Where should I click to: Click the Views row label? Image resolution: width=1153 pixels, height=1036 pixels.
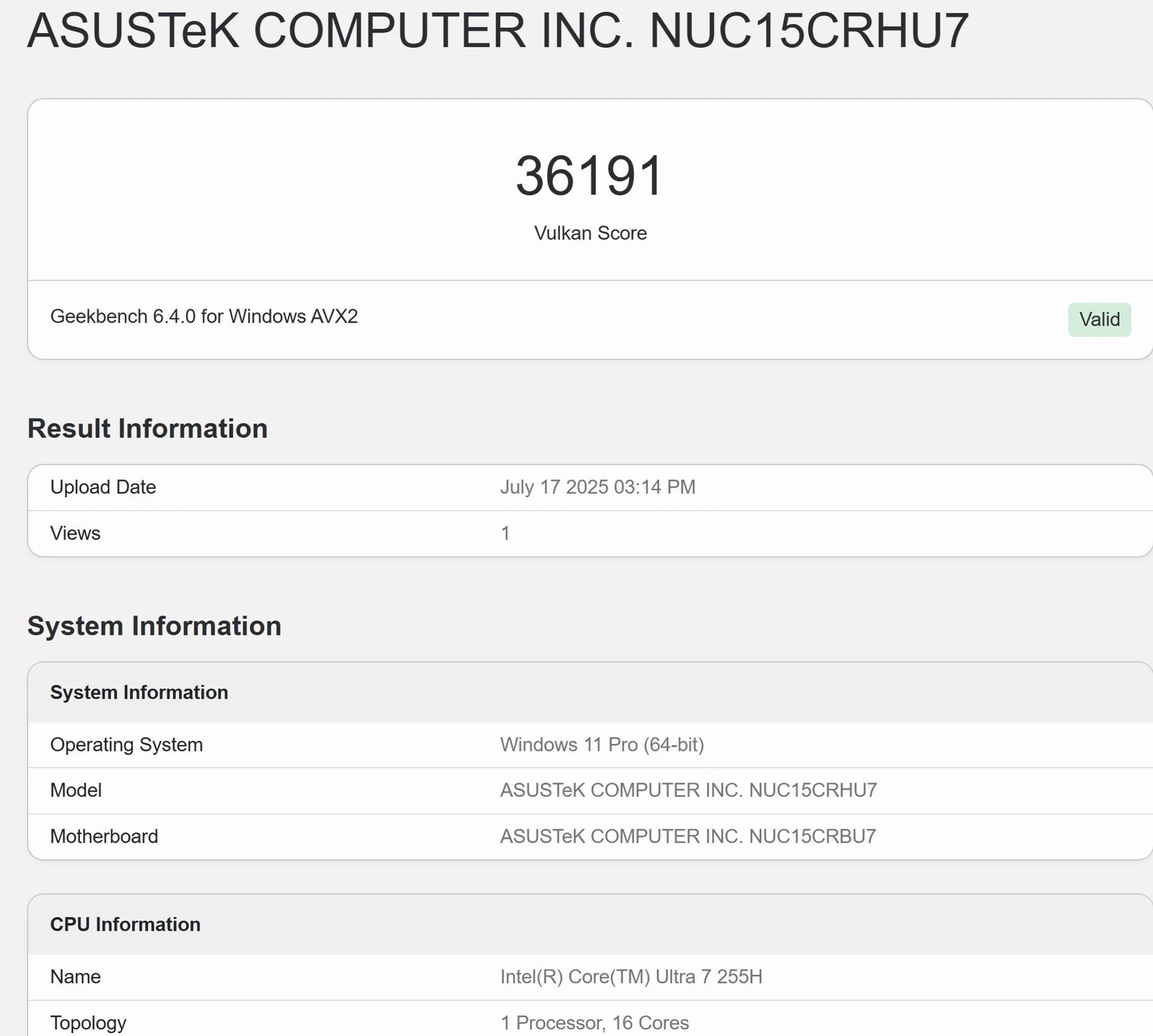click(75, 533)
